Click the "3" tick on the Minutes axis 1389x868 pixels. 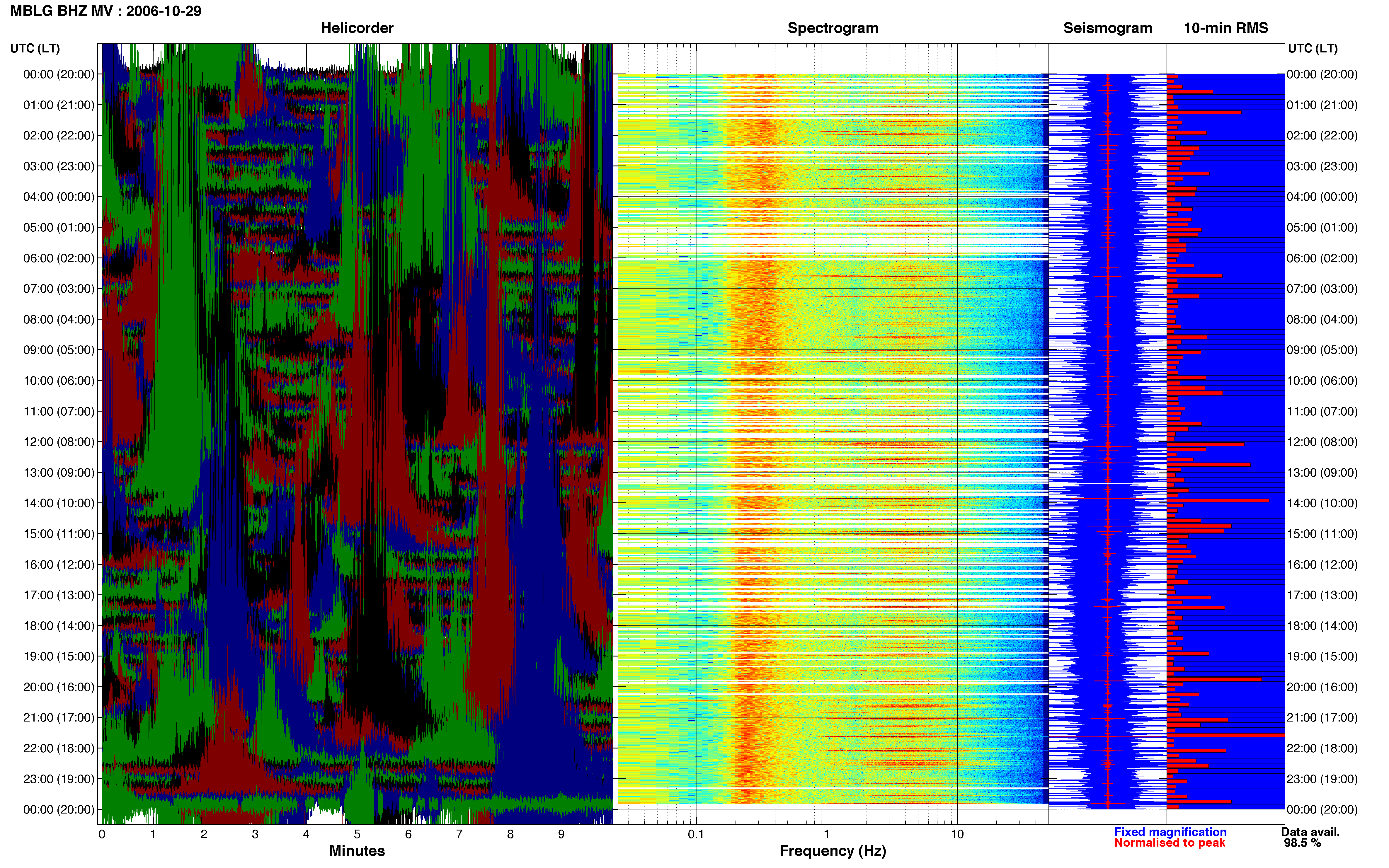coord(255,834)
